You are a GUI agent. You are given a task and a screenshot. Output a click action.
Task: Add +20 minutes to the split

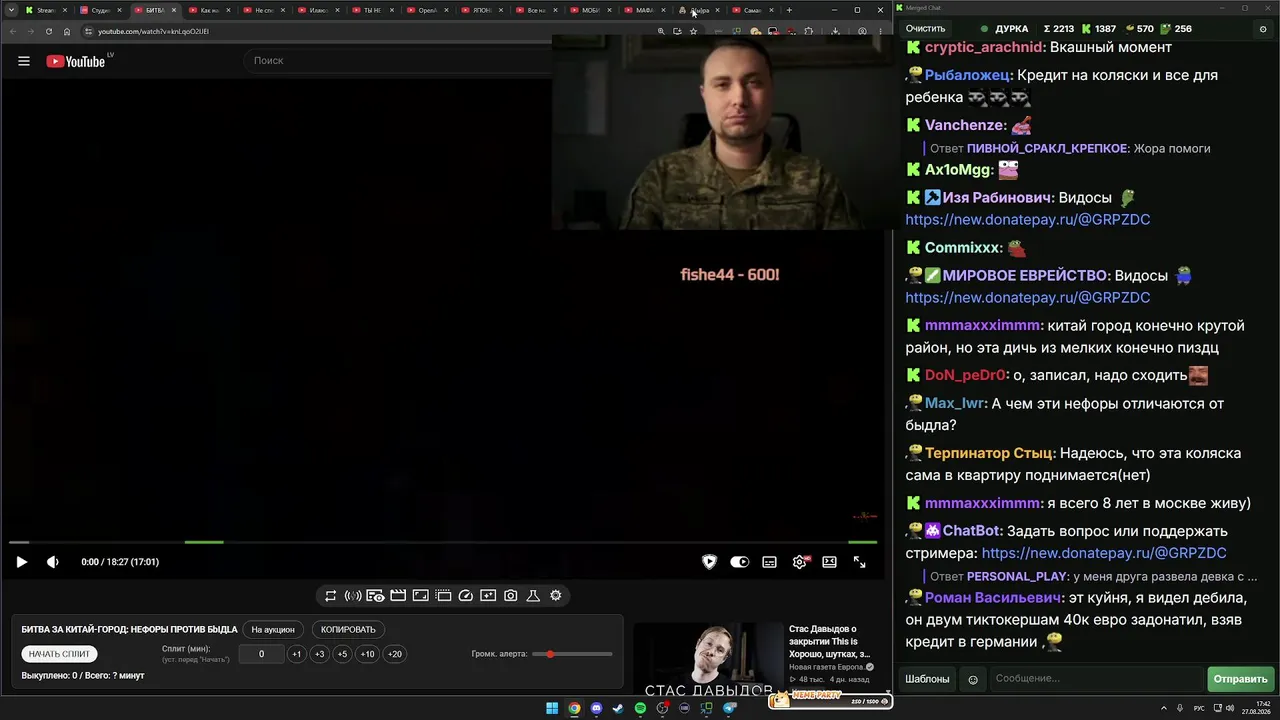point(394,654)
